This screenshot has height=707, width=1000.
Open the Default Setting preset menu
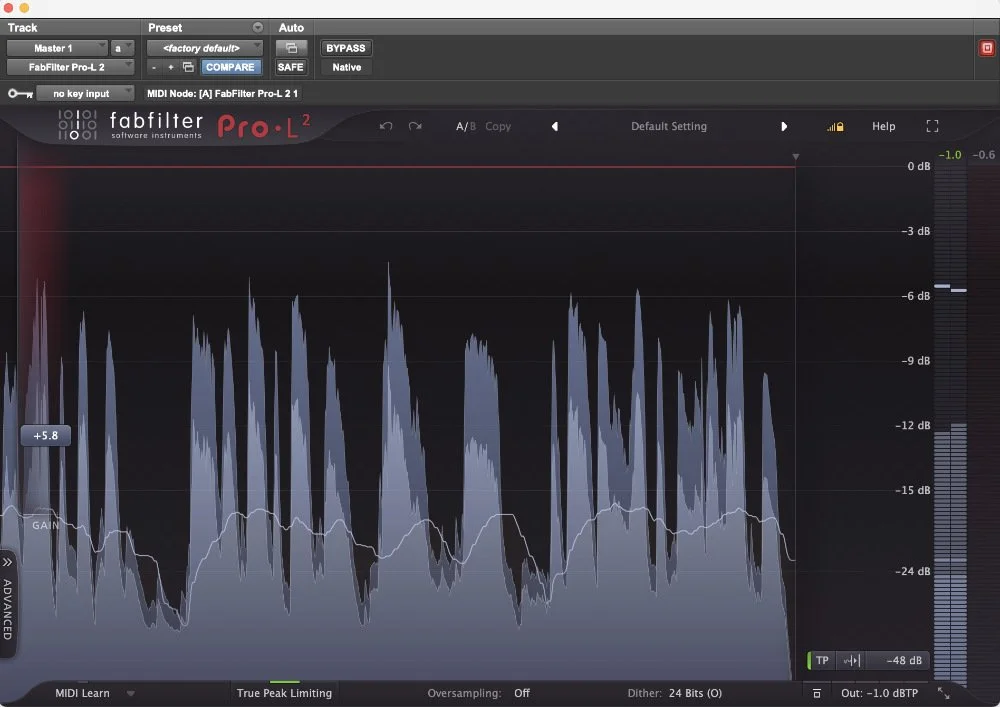point(669,126)
